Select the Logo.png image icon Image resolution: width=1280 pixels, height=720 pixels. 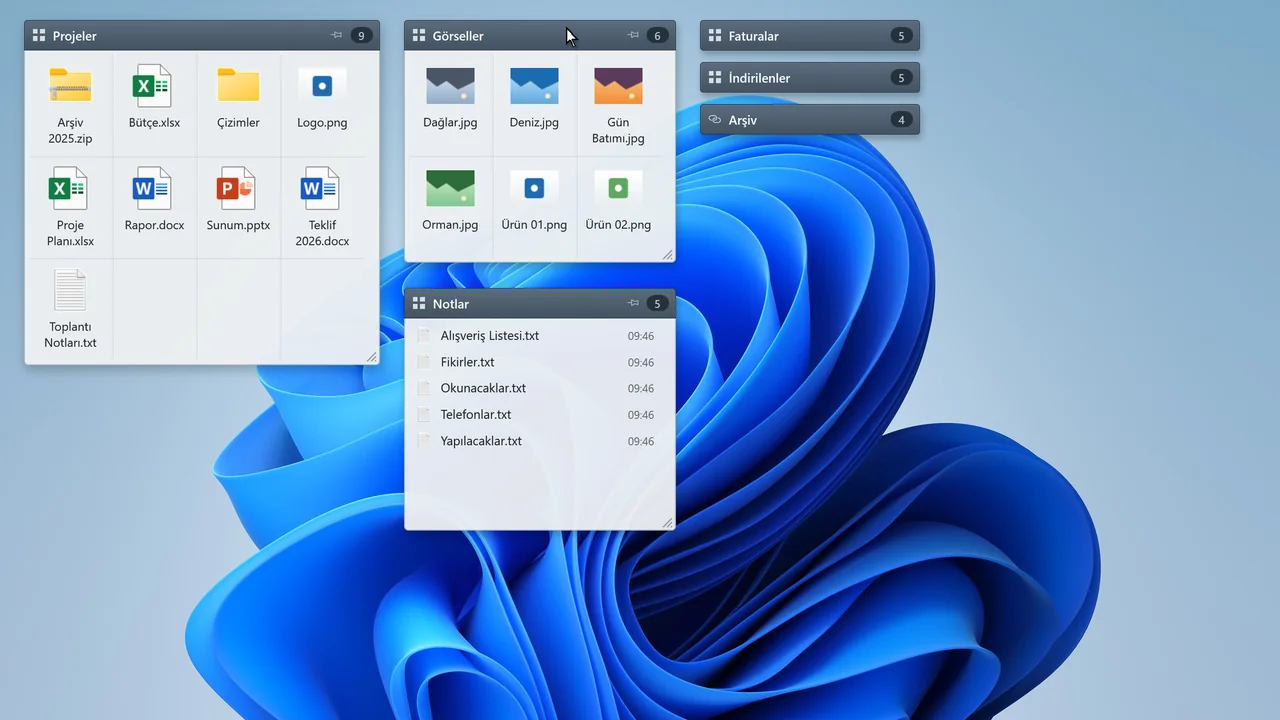click(322, 86)
